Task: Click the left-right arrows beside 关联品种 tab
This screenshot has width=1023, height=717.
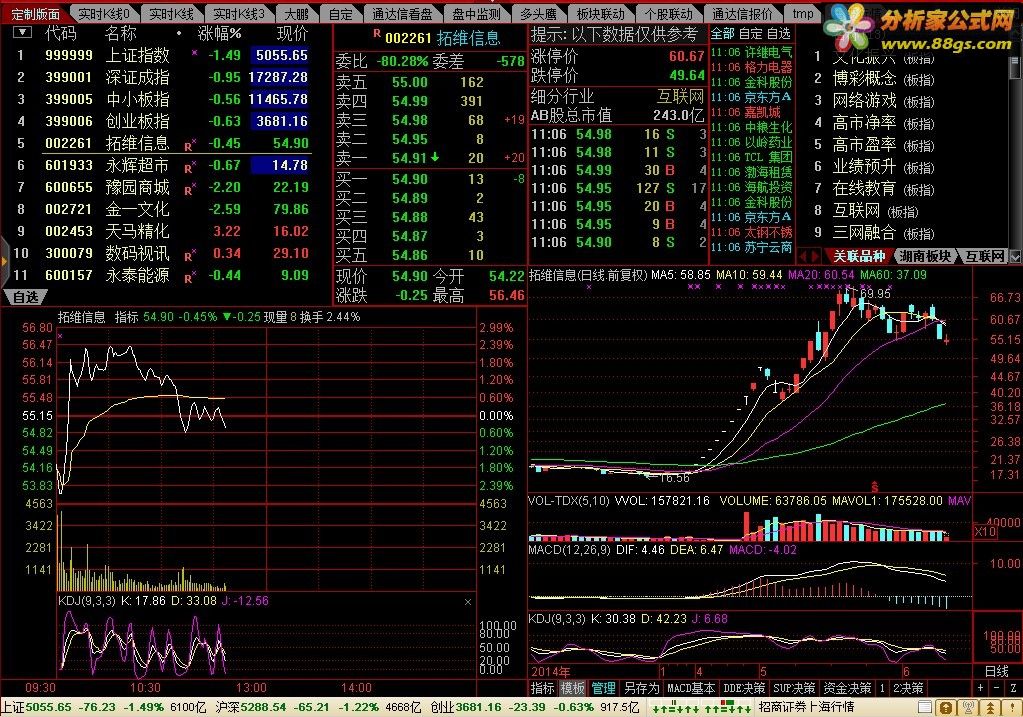Action: click(809, 256)
